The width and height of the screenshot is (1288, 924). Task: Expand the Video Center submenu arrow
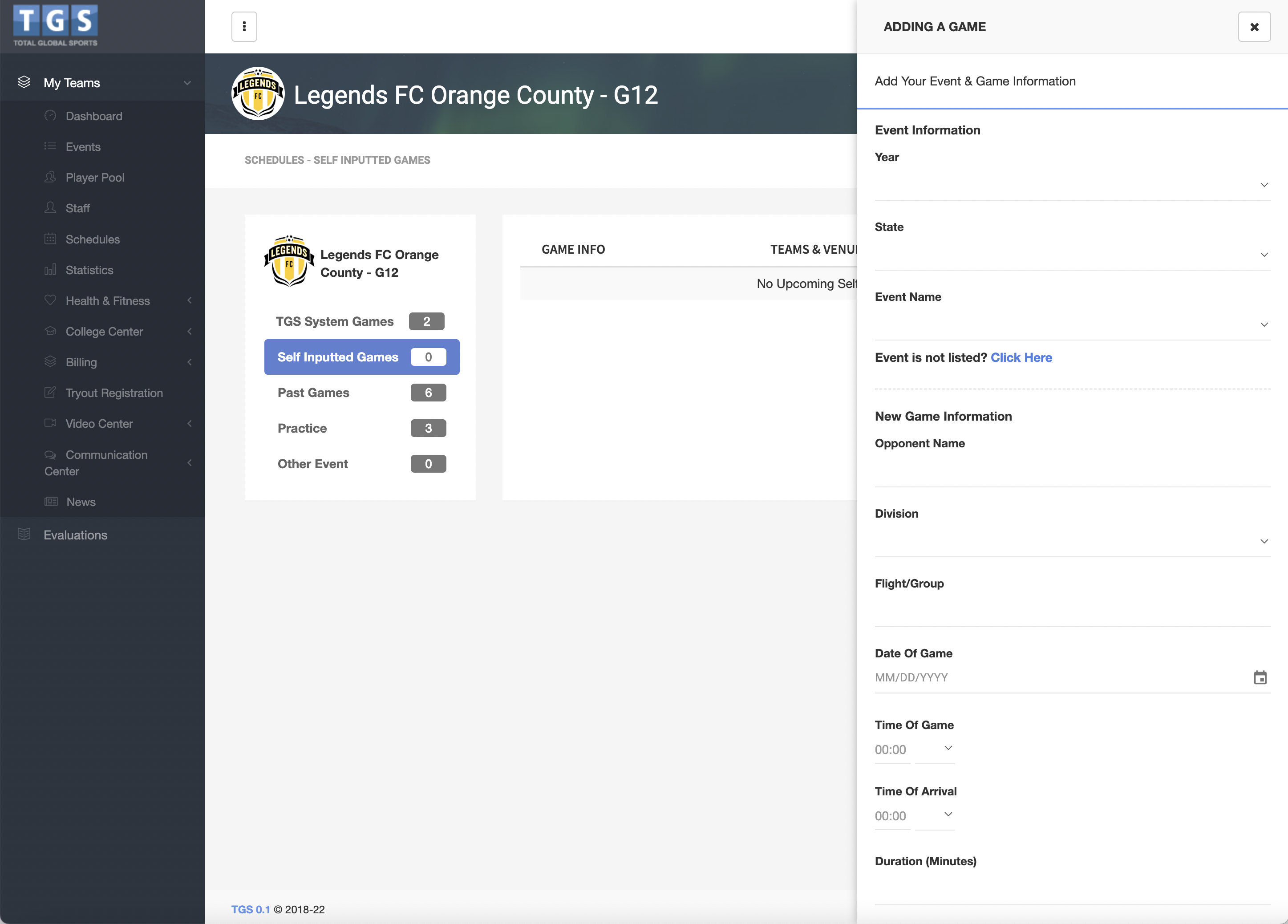point(190,423)
